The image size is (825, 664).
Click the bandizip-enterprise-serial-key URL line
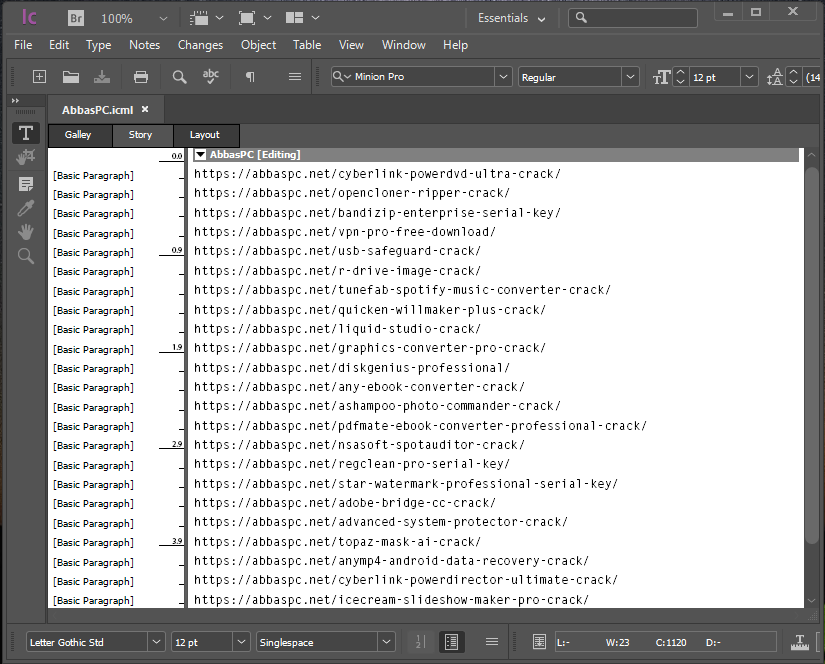click(x=377, y=213)
